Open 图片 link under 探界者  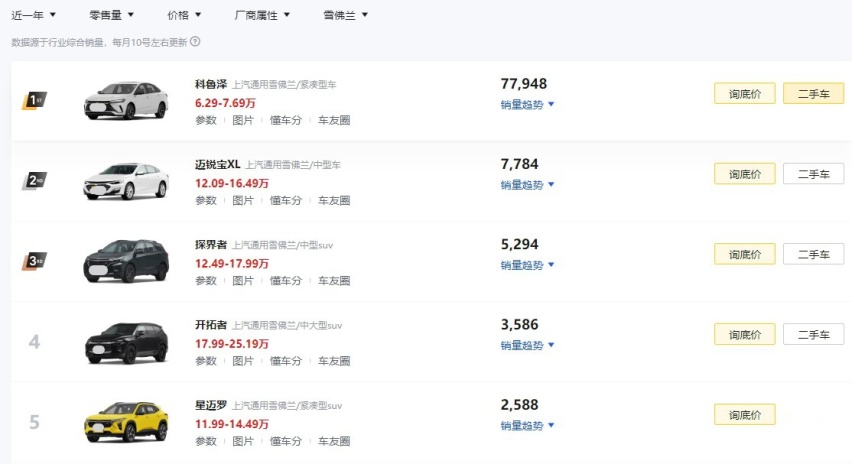click(x=243, y=281)
